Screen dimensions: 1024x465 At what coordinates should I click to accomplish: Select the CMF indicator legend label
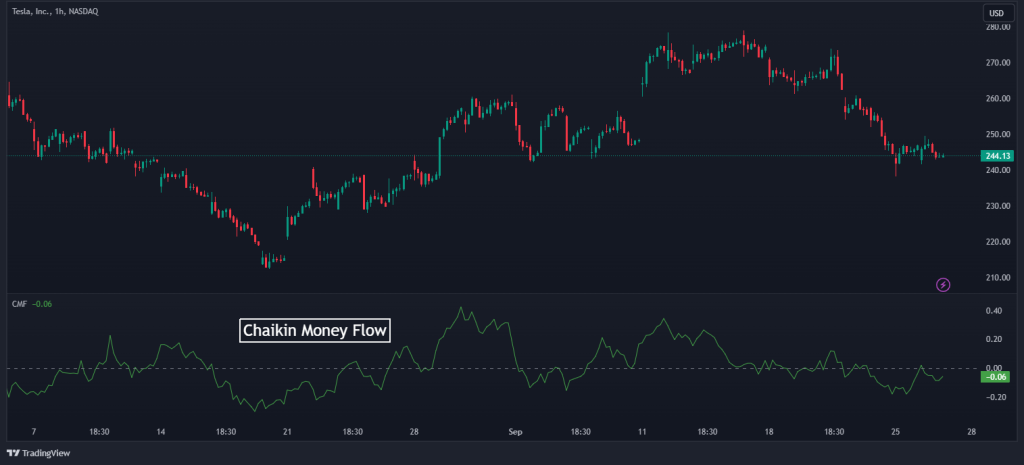17,304
